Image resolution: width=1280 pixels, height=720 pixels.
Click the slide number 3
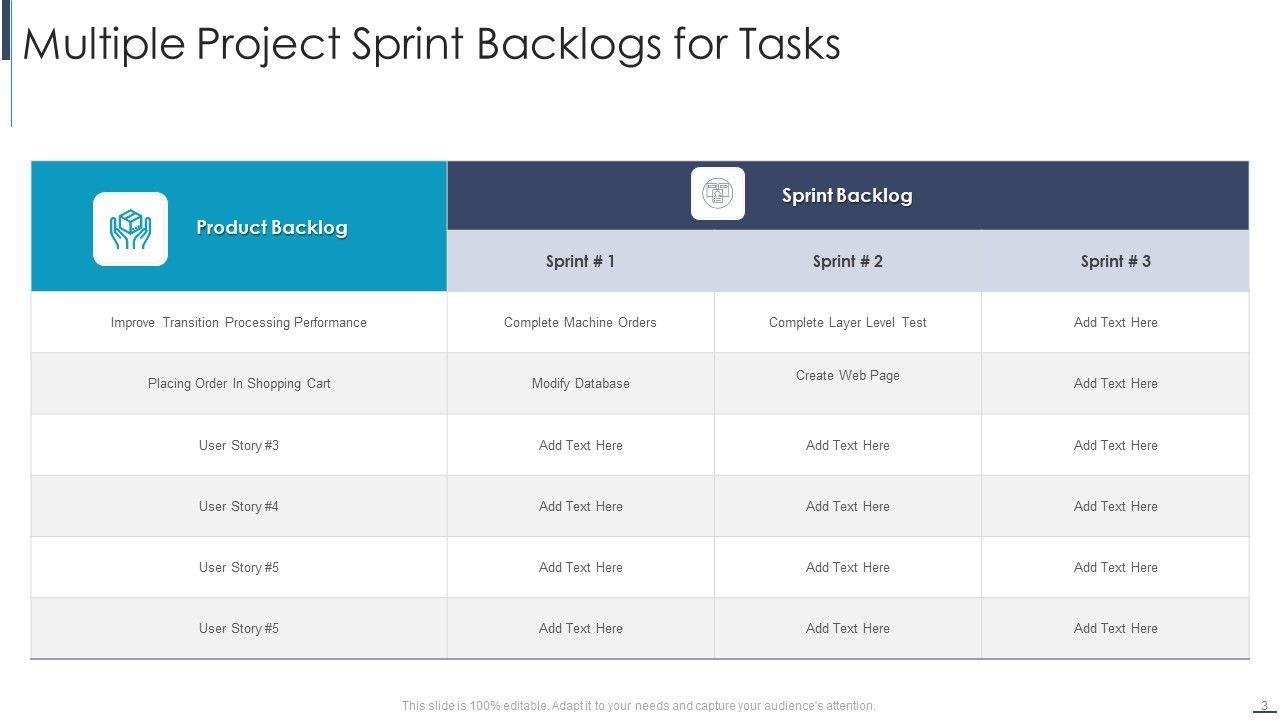tap(1264, 706)
